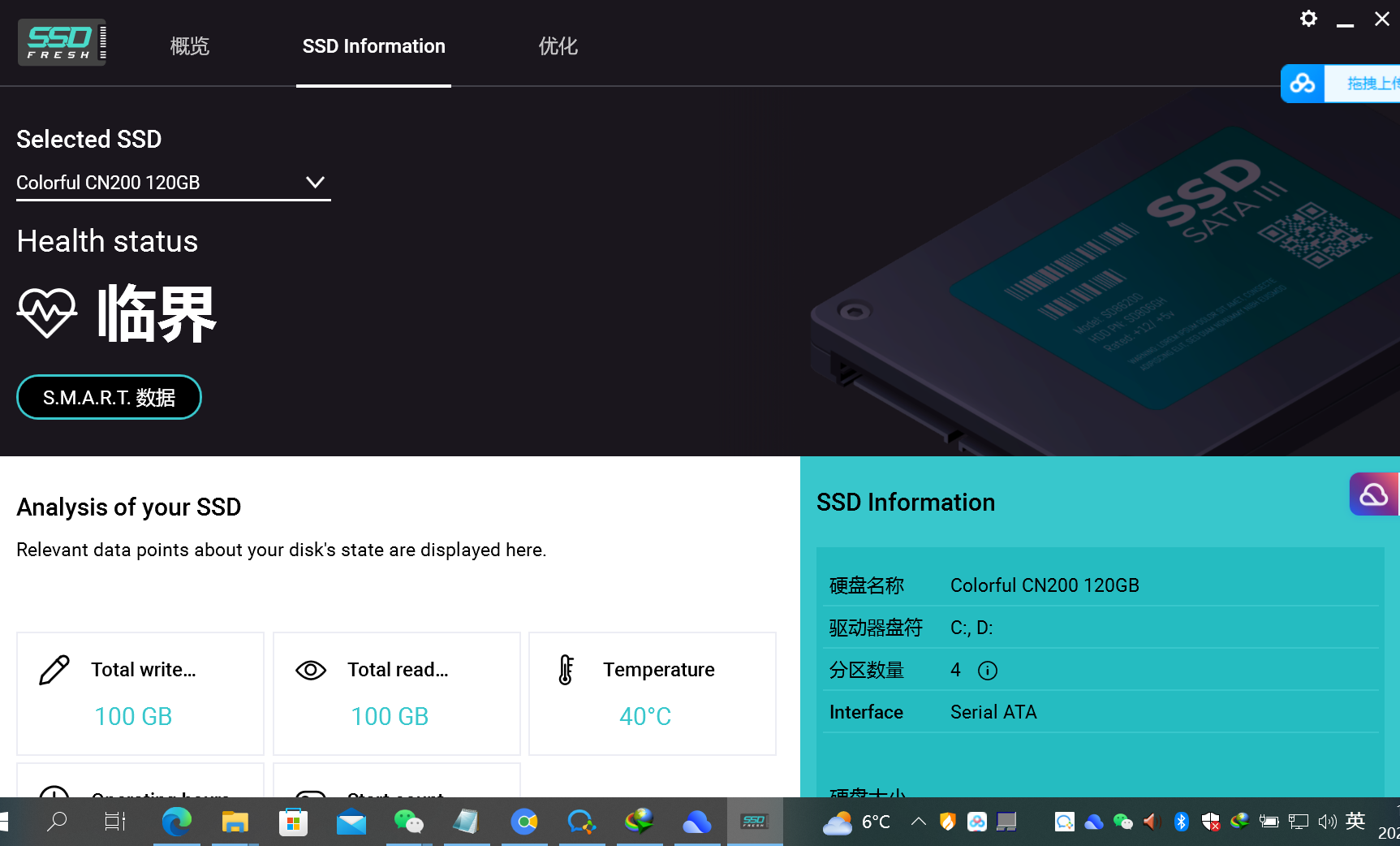Click the Total read eye icon
The width and height of the screenshot is (1400, 846).
click(x=311, y=670)
